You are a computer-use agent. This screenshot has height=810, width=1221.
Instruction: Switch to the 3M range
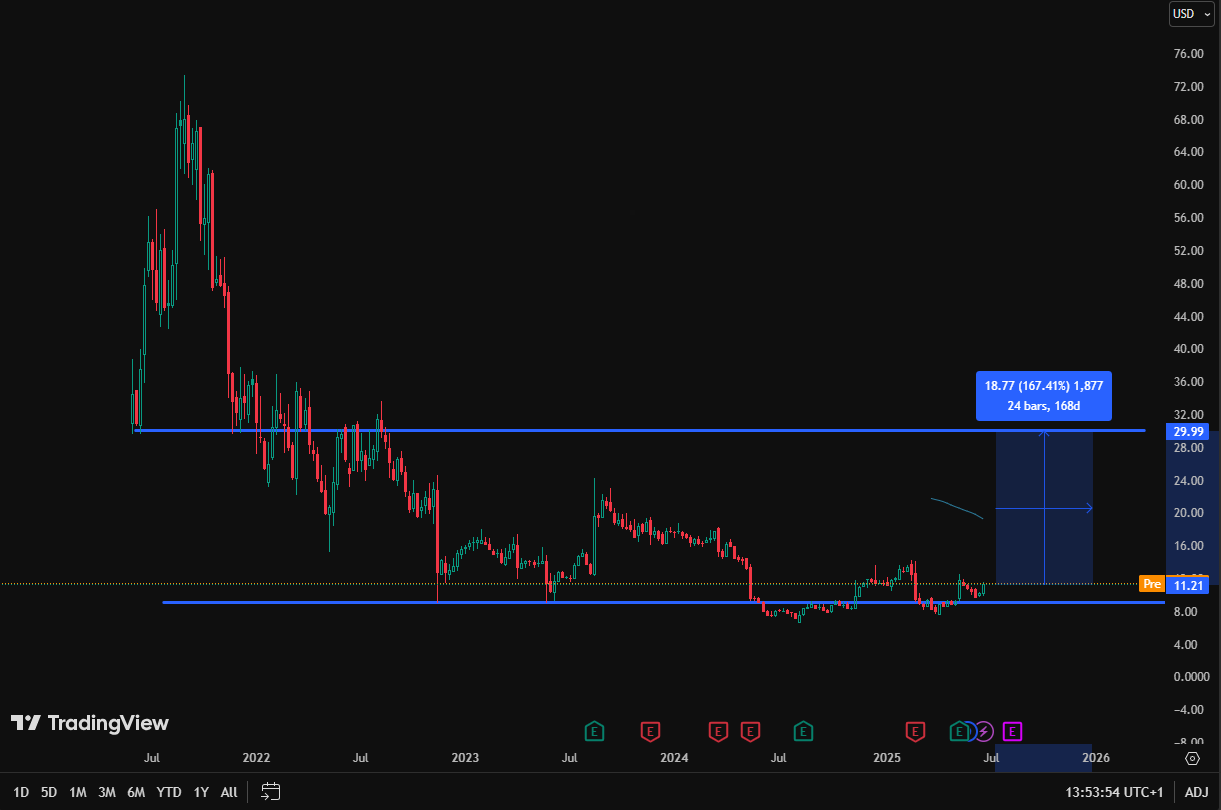click(107, 792)
